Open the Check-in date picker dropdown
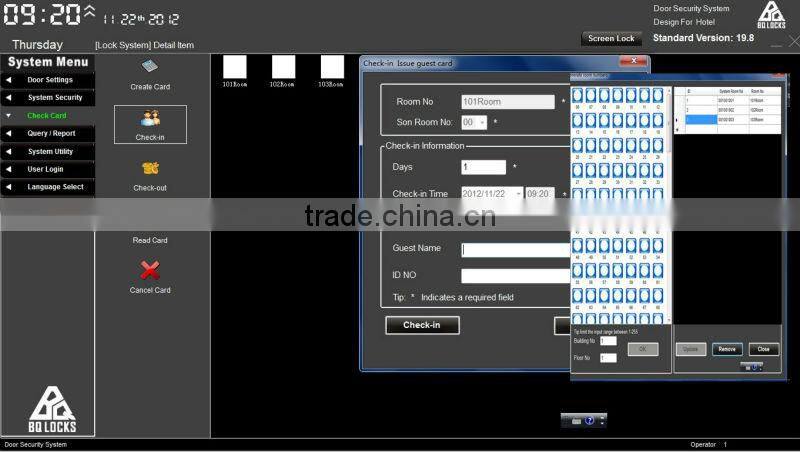The height and width of the screenshot is (452, 800). pos(518,194)
